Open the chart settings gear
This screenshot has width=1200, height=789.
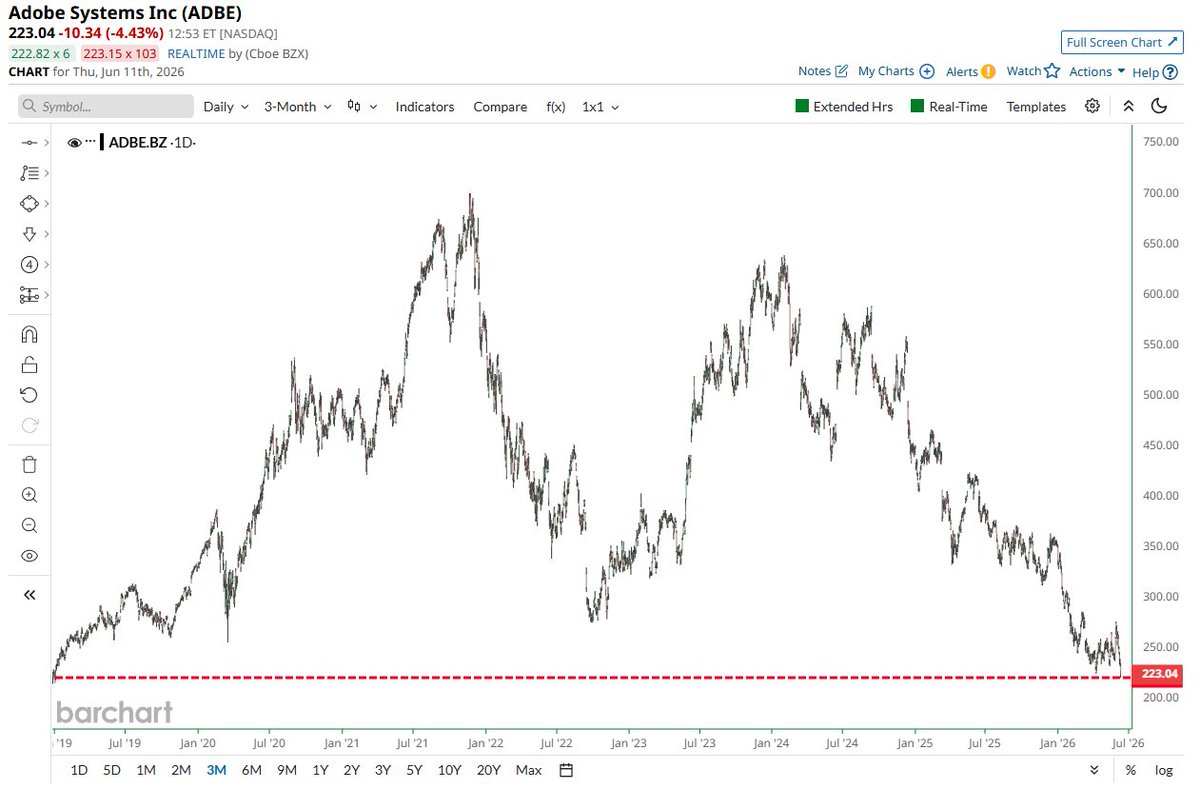pyautogui.click(x=1093, y=106)
